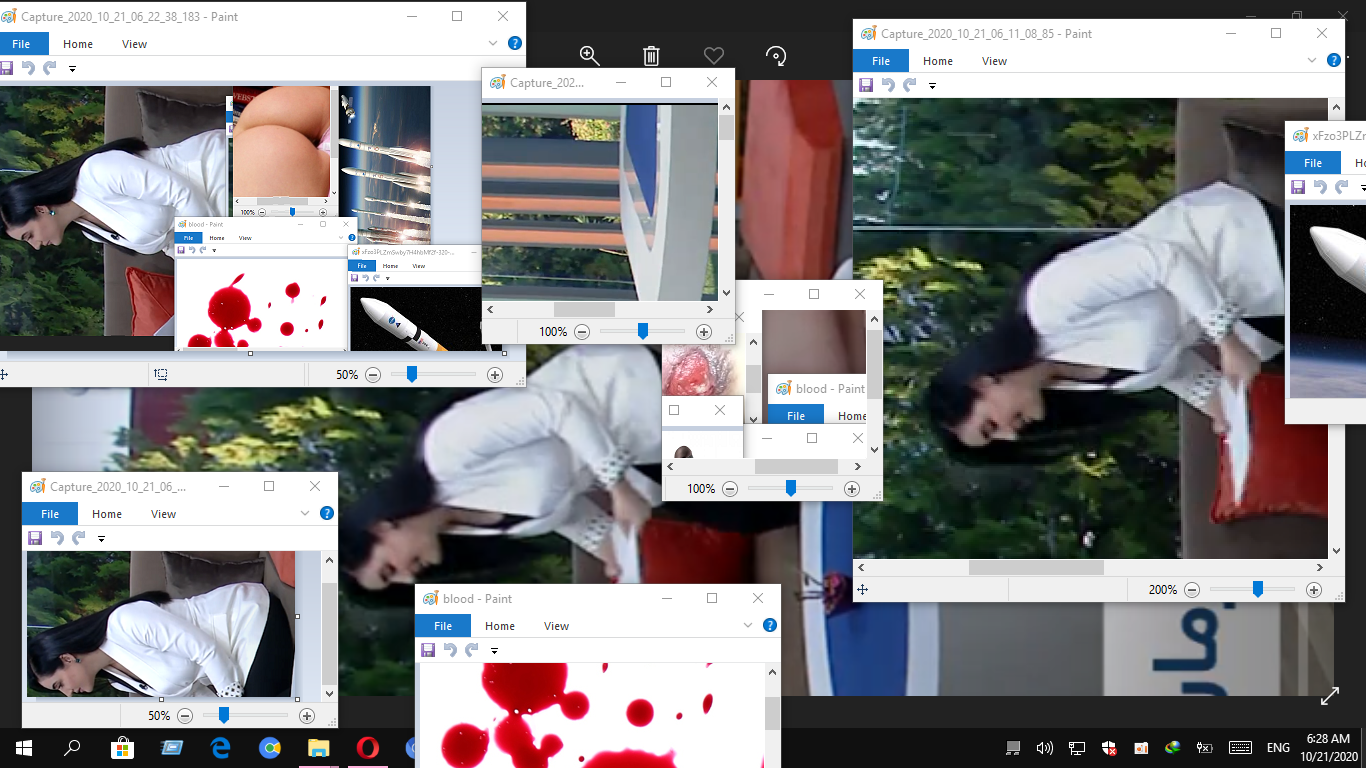Click the zoom magnifier icon in Photos toolbar
This screenshot has width=1366, height=768.
589,56
